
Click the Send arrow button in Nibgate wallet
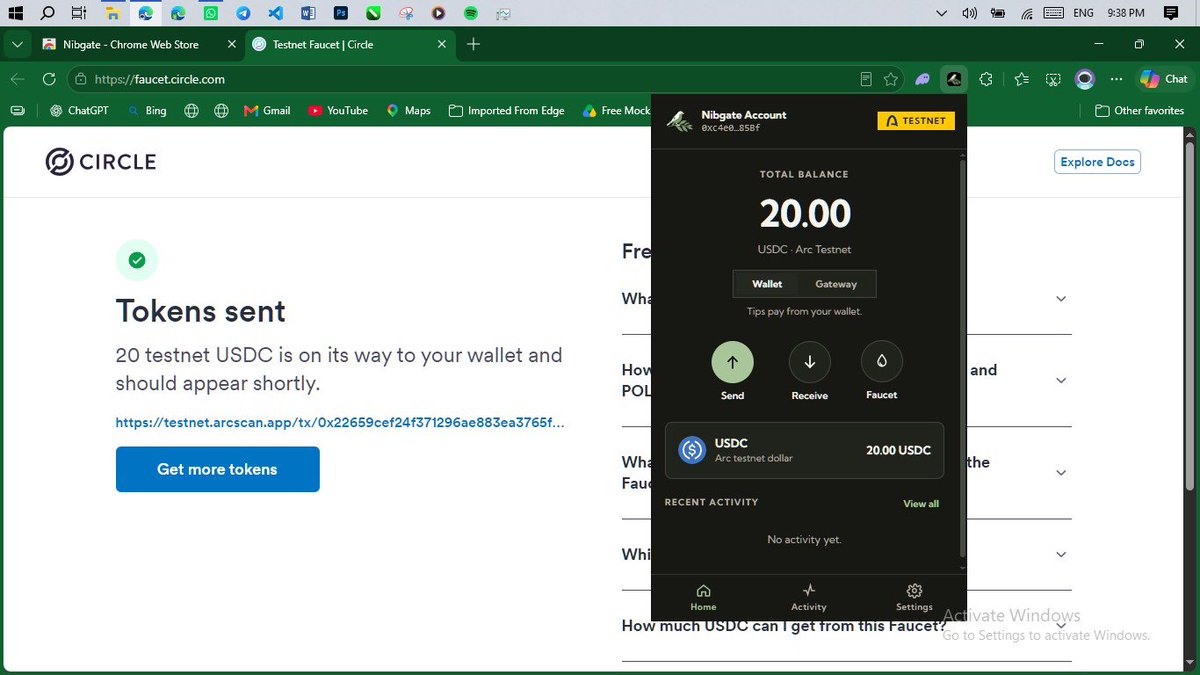(x=732, y=362)
